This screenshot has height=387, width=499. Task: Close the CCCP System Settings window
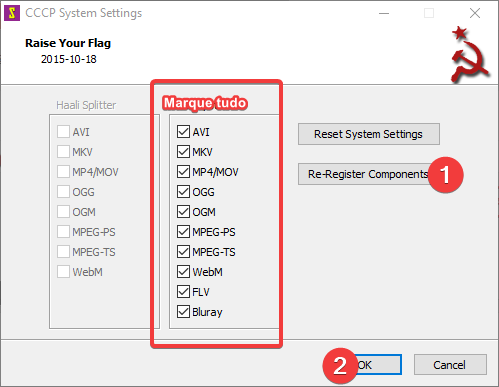(475, 13)
